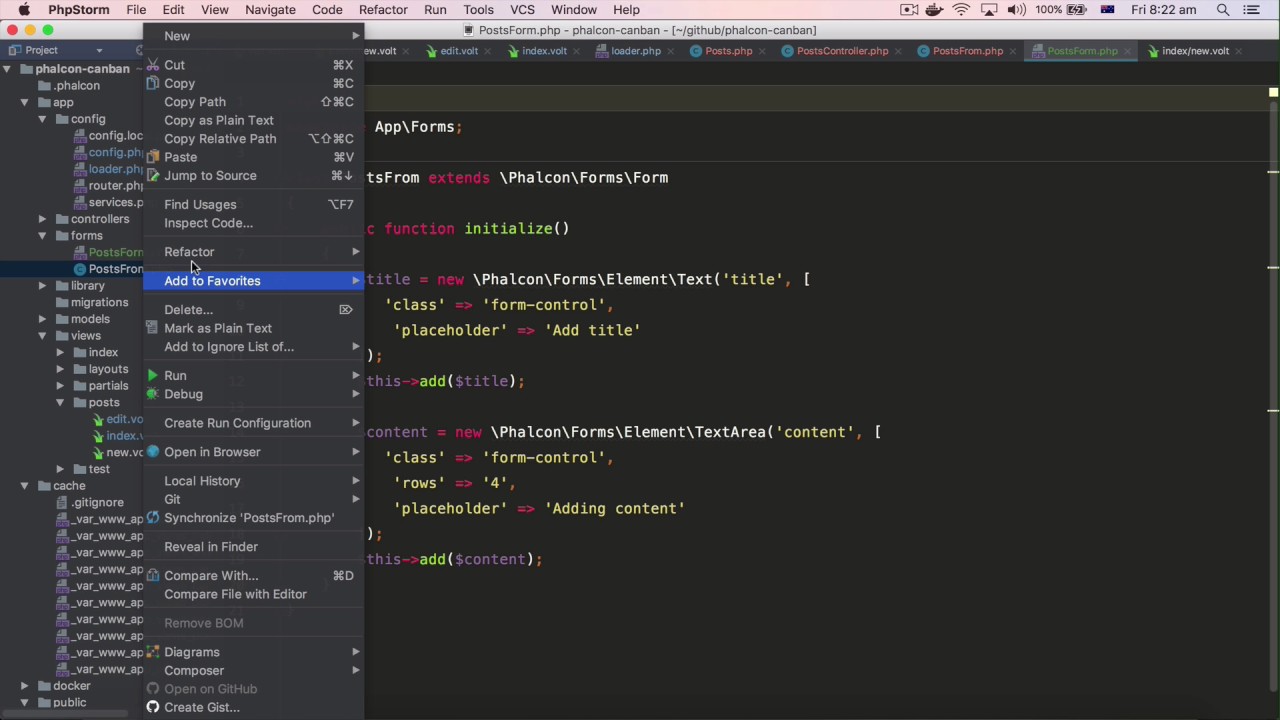Expand the models folder

click(42, 319)
